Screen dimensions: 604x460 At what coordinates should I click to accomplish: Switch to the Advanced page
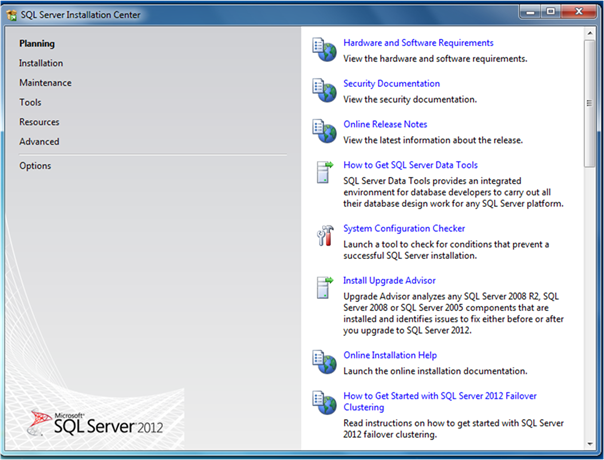pyautogui.click(x=39, y=142)
